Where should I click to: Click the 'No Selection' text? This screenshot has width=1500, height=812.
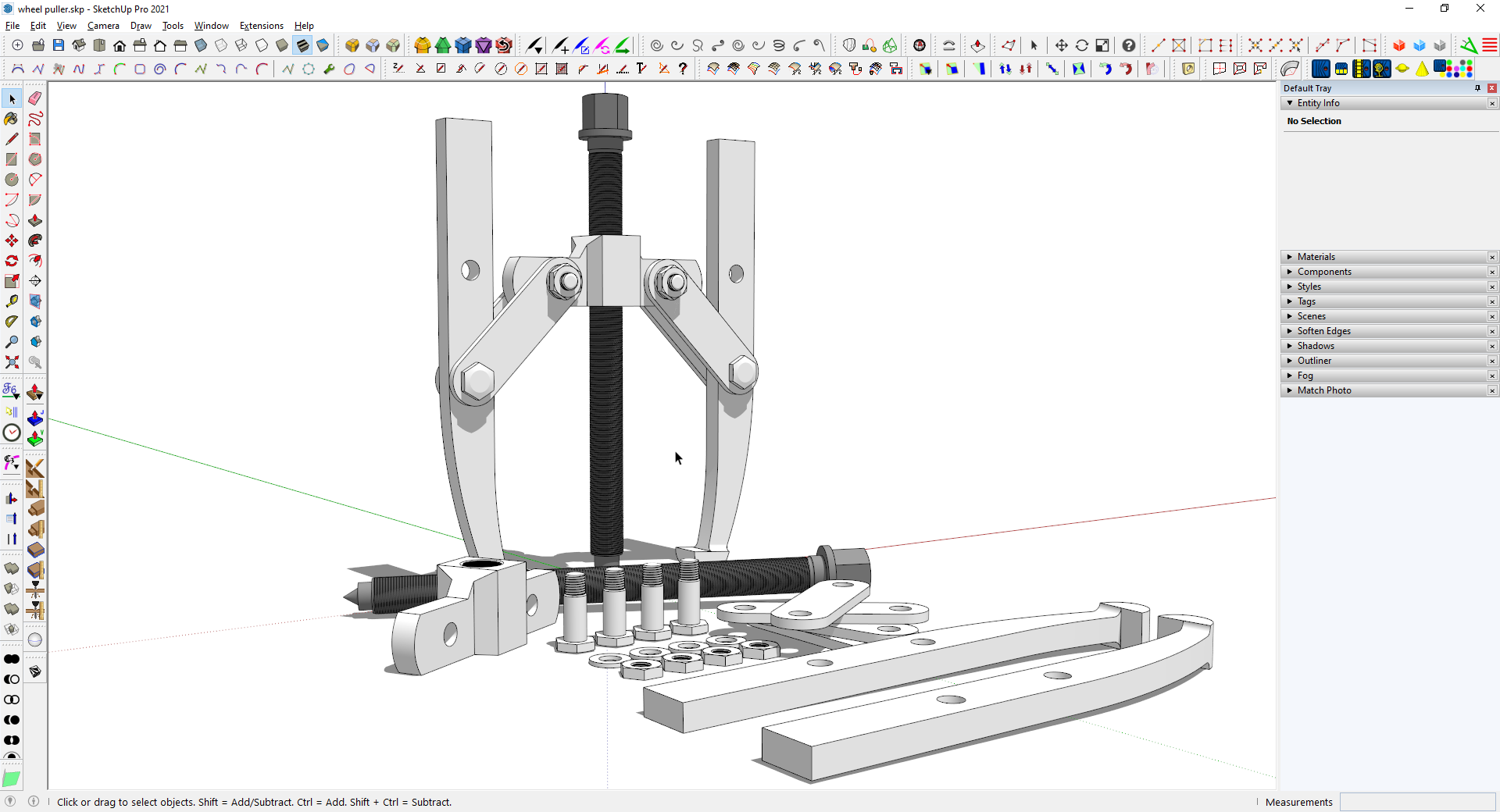tap(1314, 121)
